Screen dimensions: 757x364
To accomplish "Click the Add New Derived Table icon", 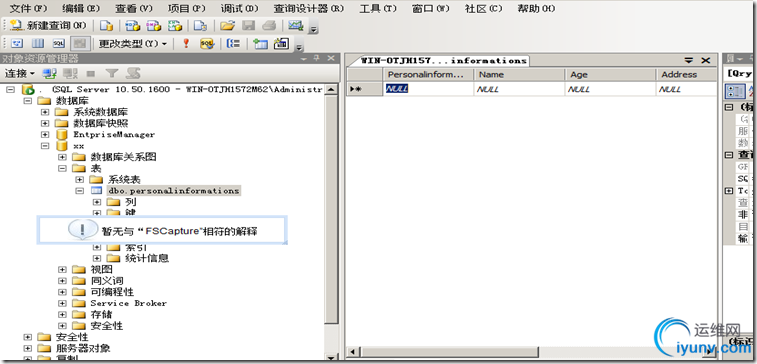I will tap(281, 43).
